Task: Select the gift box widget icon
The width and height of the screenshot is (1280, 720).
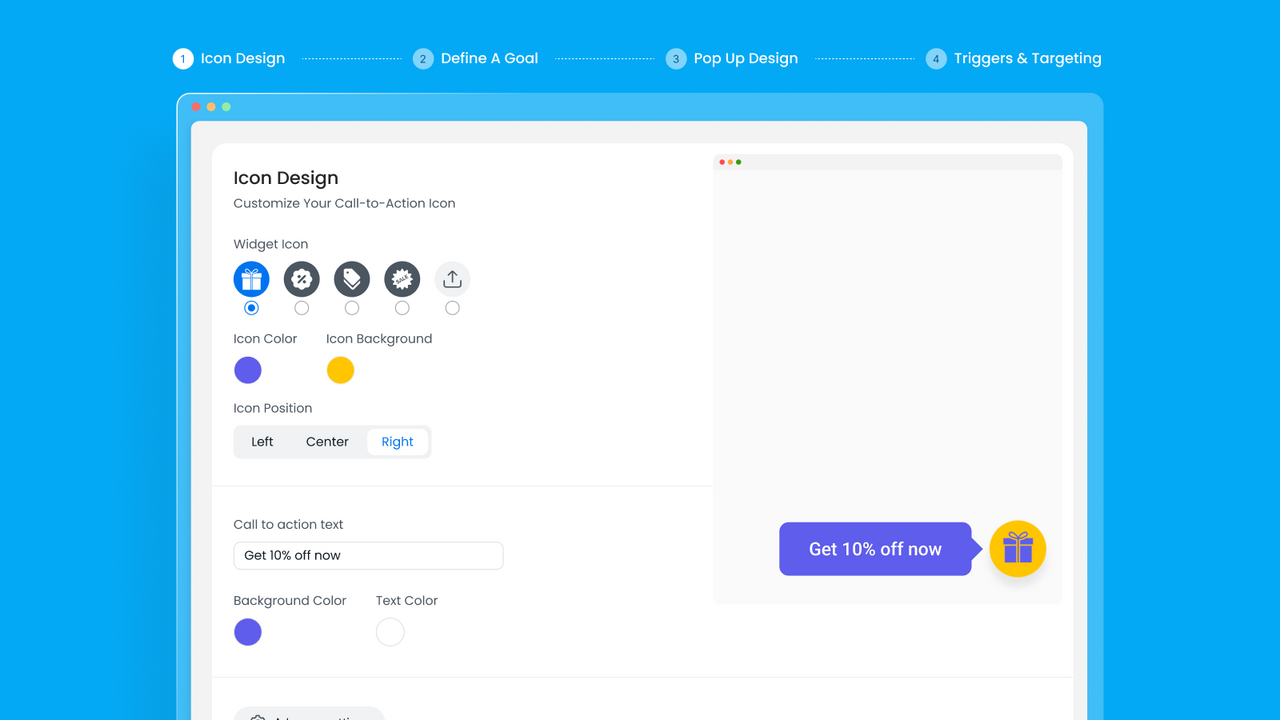Action: click(251, 279)
